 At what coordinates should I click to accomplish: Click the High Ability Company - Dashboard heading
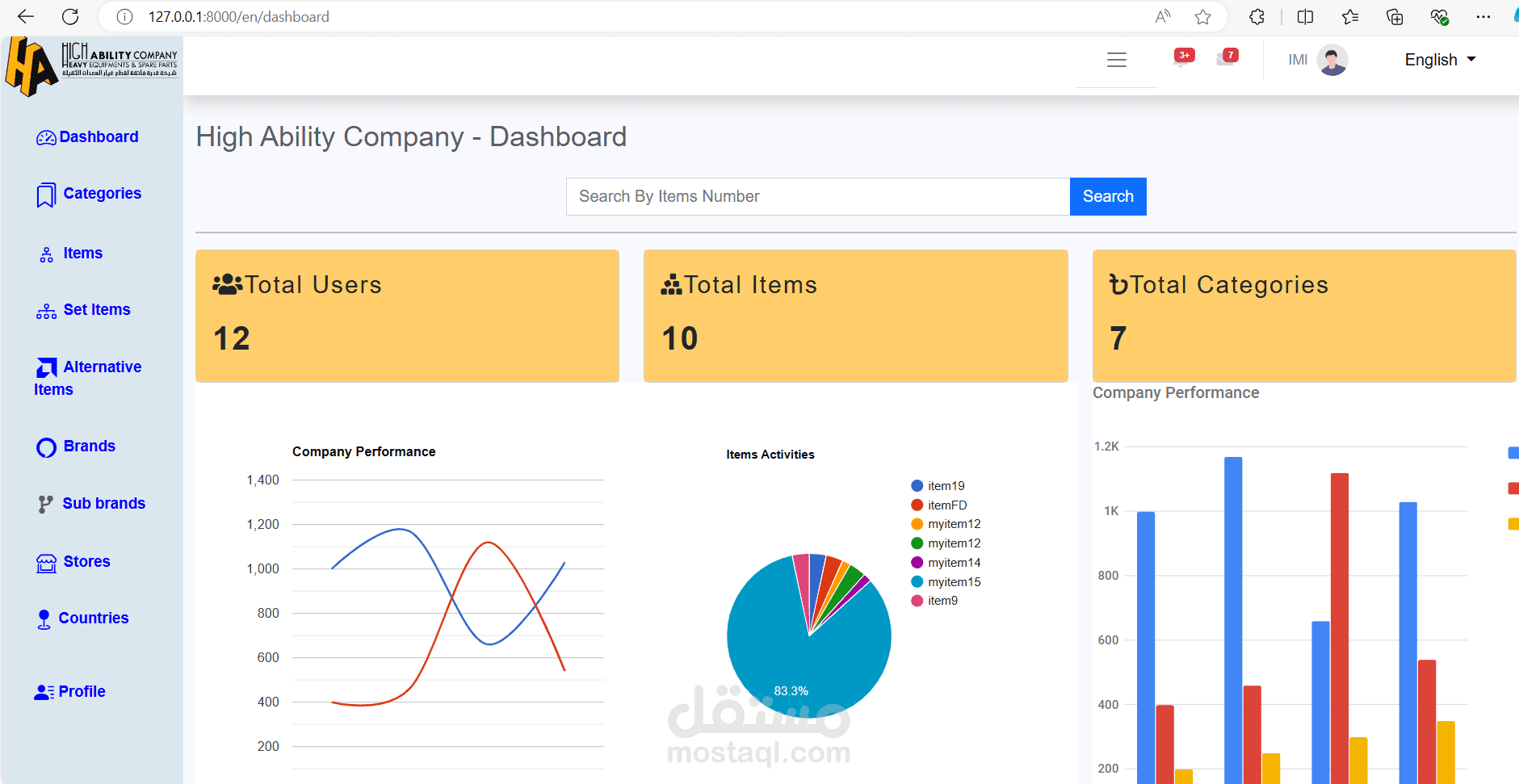[411, 136]
